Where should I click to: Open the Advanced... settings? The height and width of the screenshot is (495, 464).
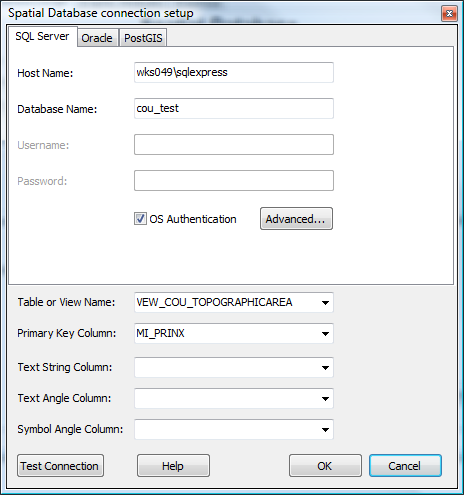click(x=296, y=219)
